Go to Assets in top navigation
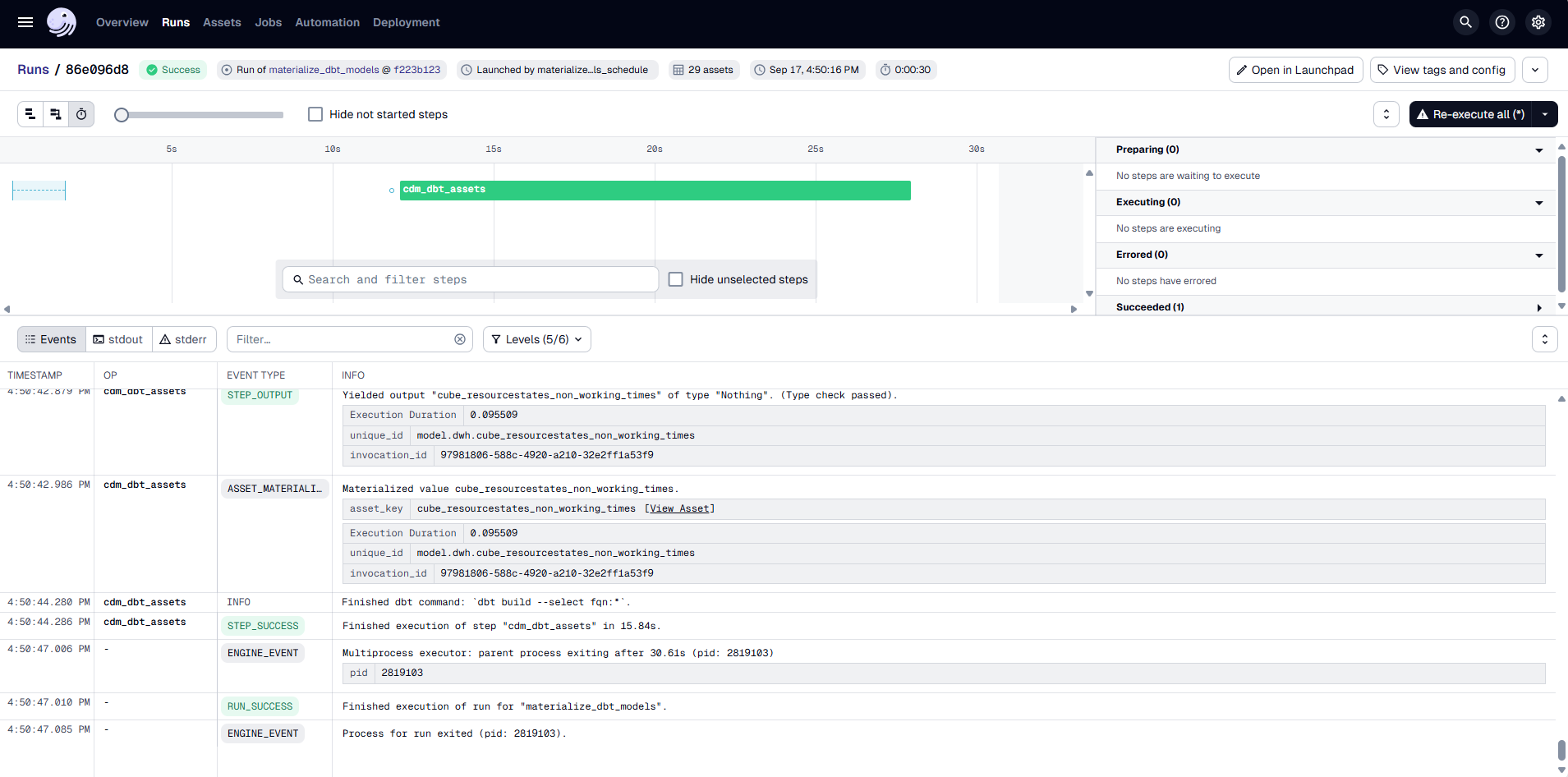The width and height of the screenshot is (1568, 777). pos(222,22)
